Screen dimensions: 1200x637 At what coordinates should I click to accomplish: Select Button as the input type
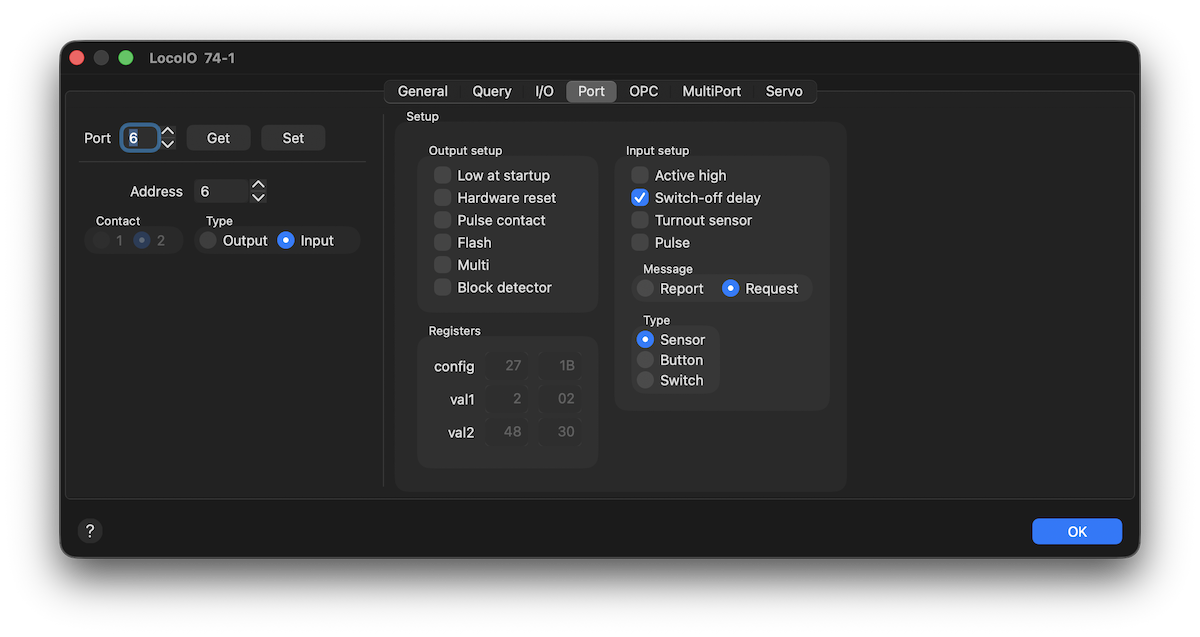[645, 360]
